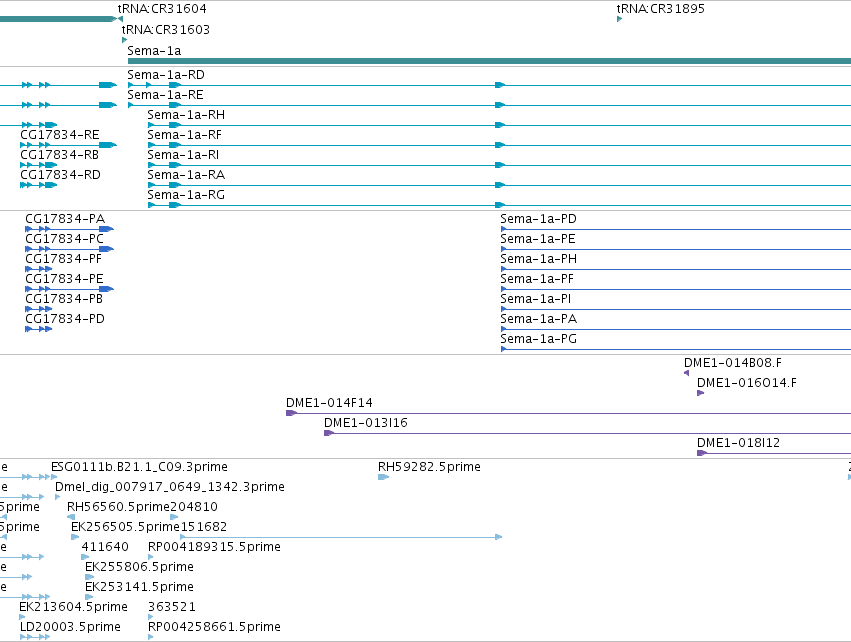Click the DME1-014B08.F reverse arrow glyph
This screenshot has width=851, height=642.
click(687, 373)
